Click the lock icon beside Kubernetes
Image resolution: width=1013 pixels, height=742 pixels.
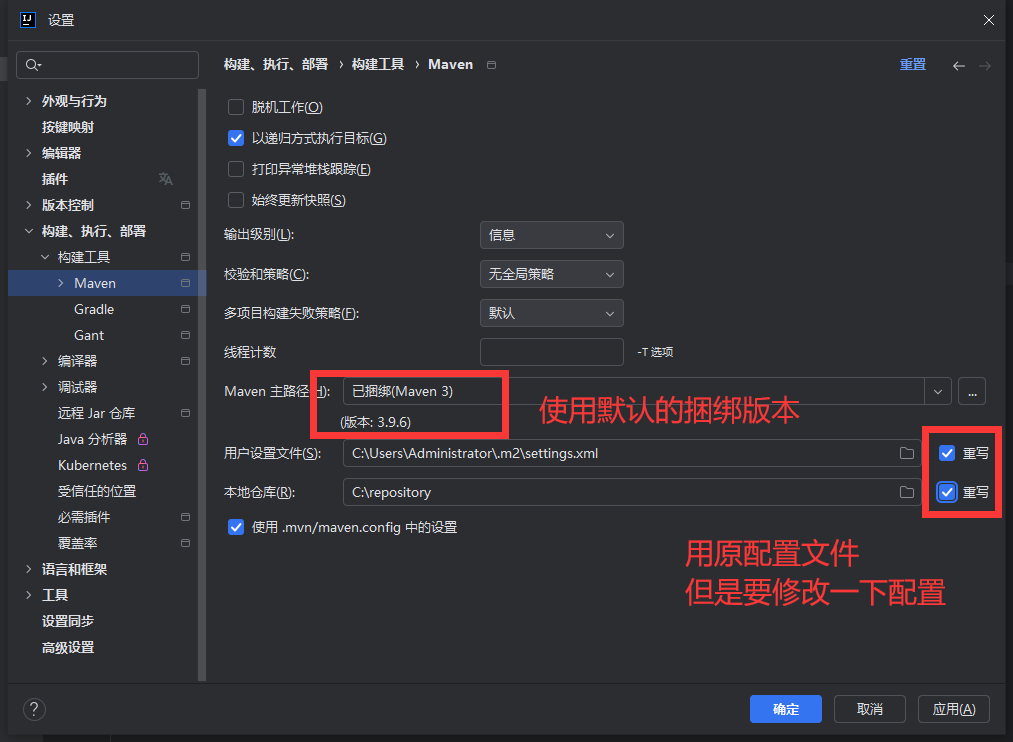[x=145, y=464]
